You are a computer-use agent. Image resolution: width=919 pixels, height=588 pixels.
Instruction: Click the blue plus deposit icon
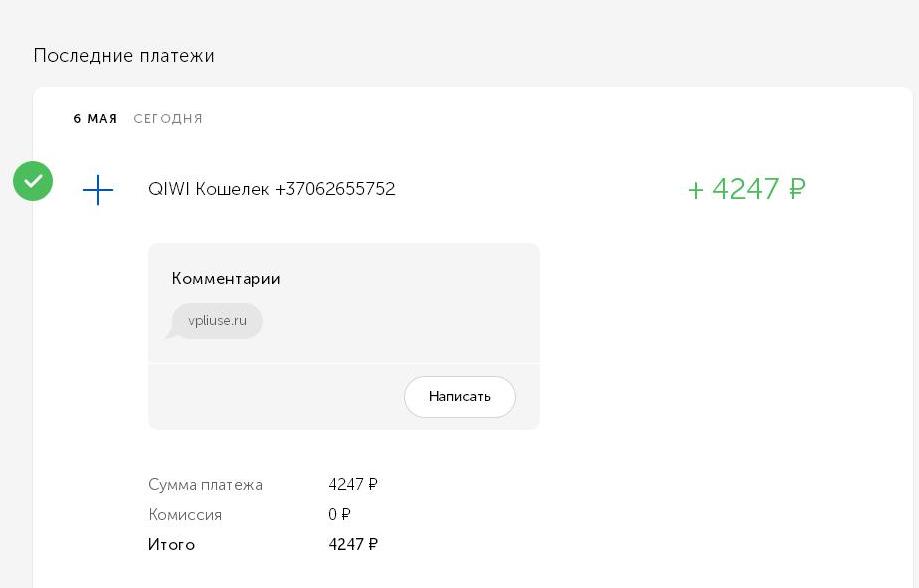[98, 190]
